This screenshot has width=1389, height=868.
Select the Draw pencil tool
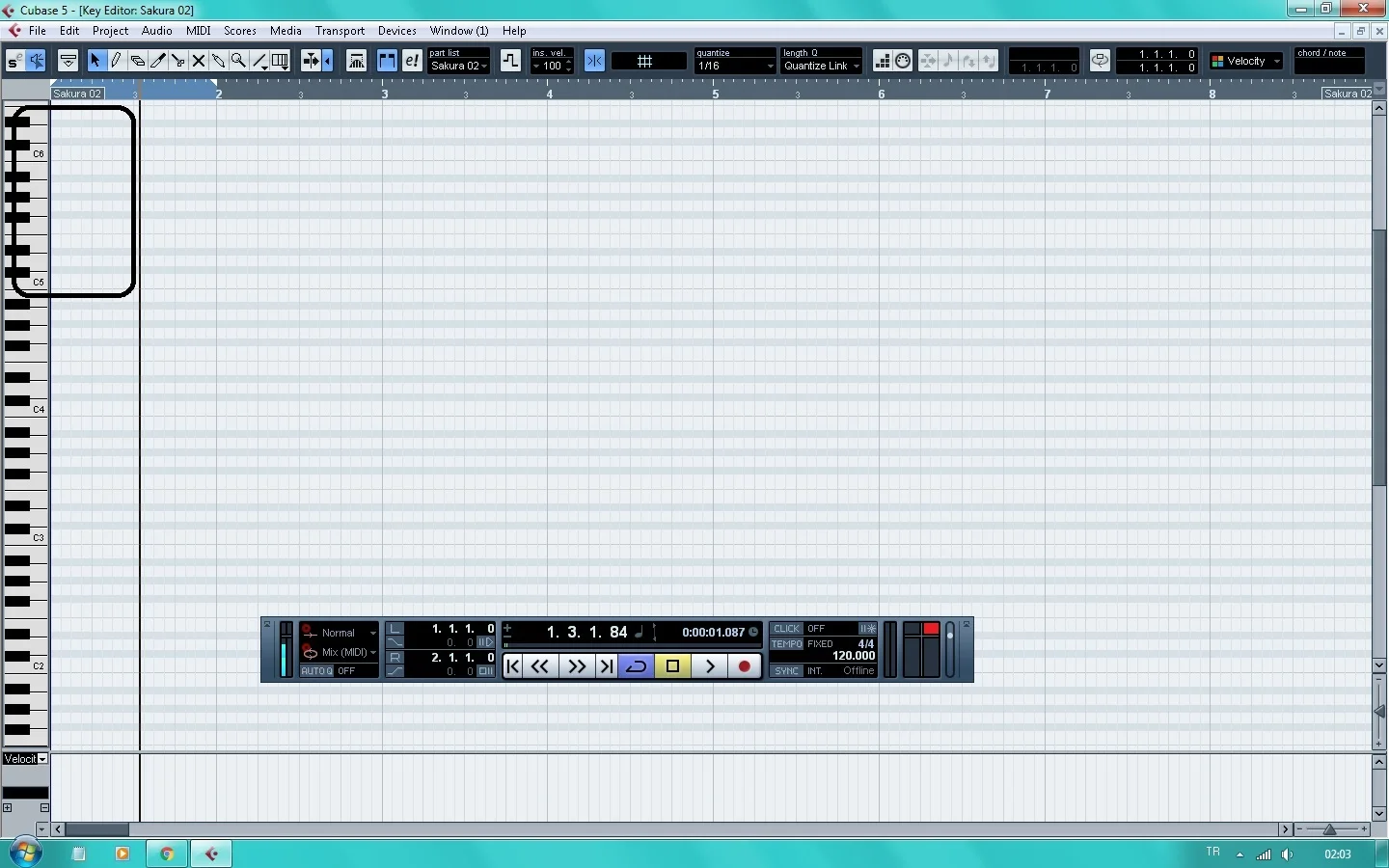tap(116, 61)
